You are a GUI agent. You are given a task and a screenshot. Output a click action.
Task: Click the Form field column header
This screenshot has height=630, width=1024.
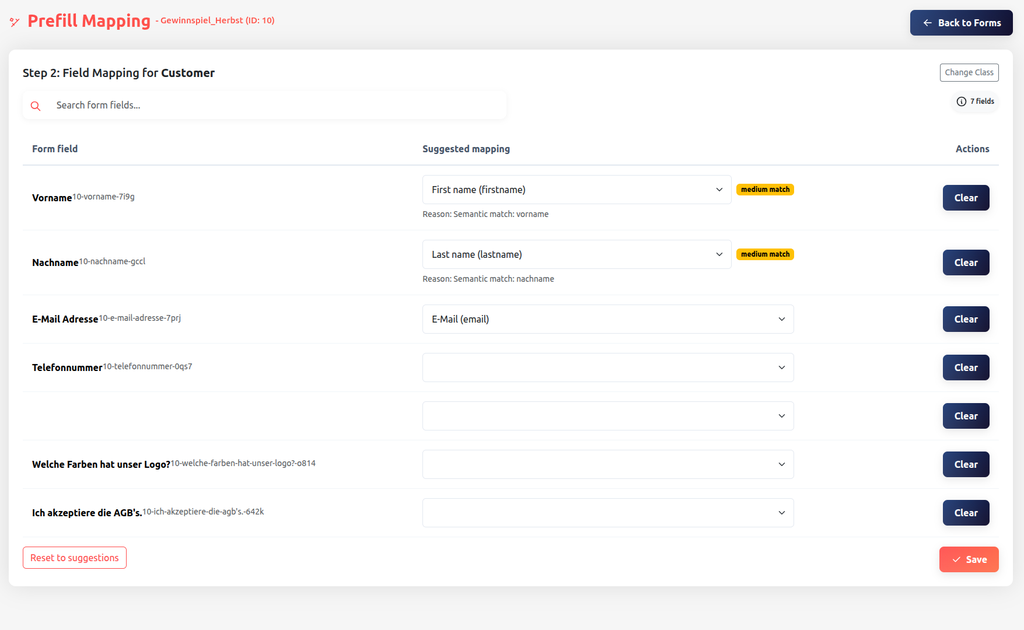(55, 149)
